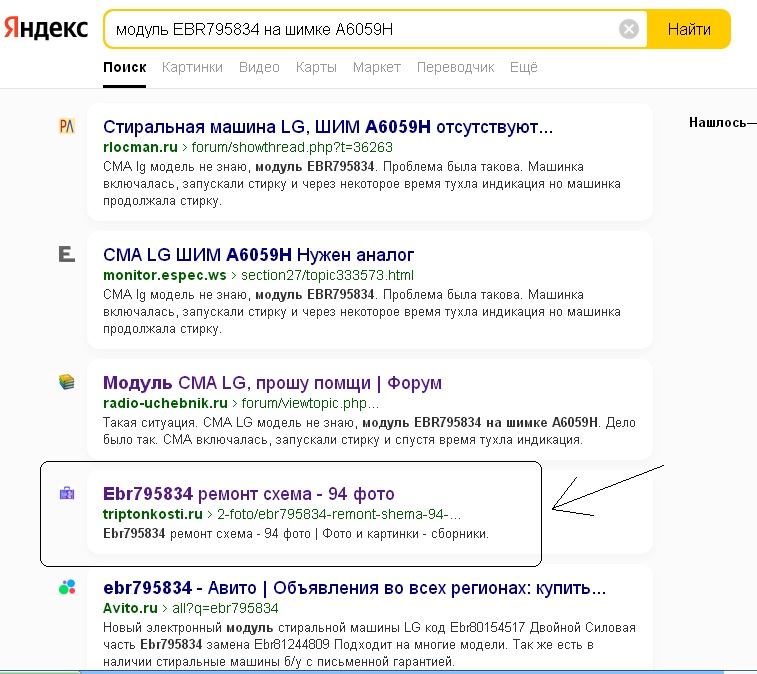Open forum/showthread.php?t=36263 path link
Viewport: 757px width, 674px height.
point(292,147)
